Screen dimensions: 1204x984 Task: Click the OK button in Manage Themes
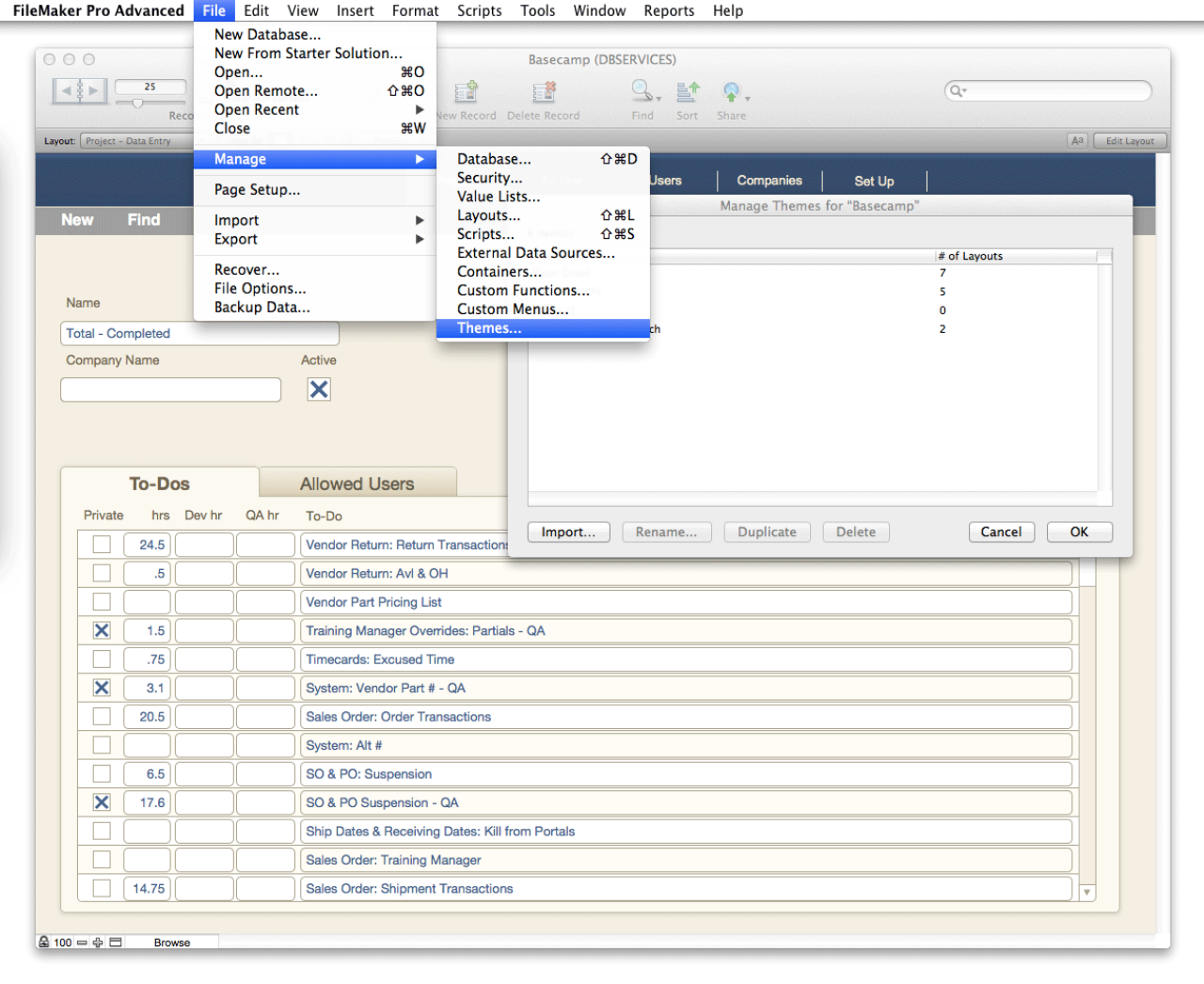(x=1079, y=532)
